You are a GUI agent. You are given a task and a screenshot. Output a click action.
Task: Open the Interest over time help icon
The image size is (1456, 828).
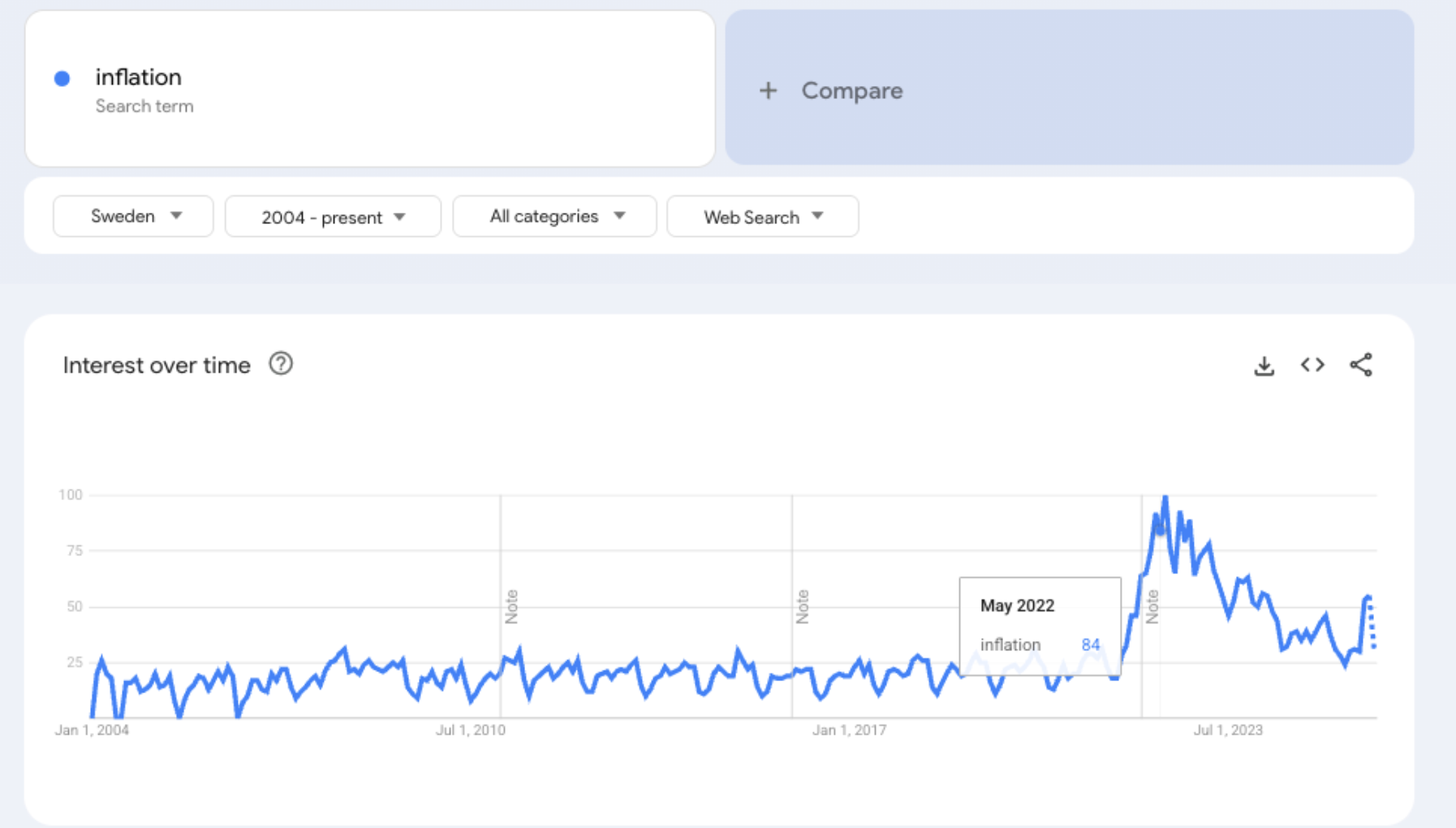[281, 364]
